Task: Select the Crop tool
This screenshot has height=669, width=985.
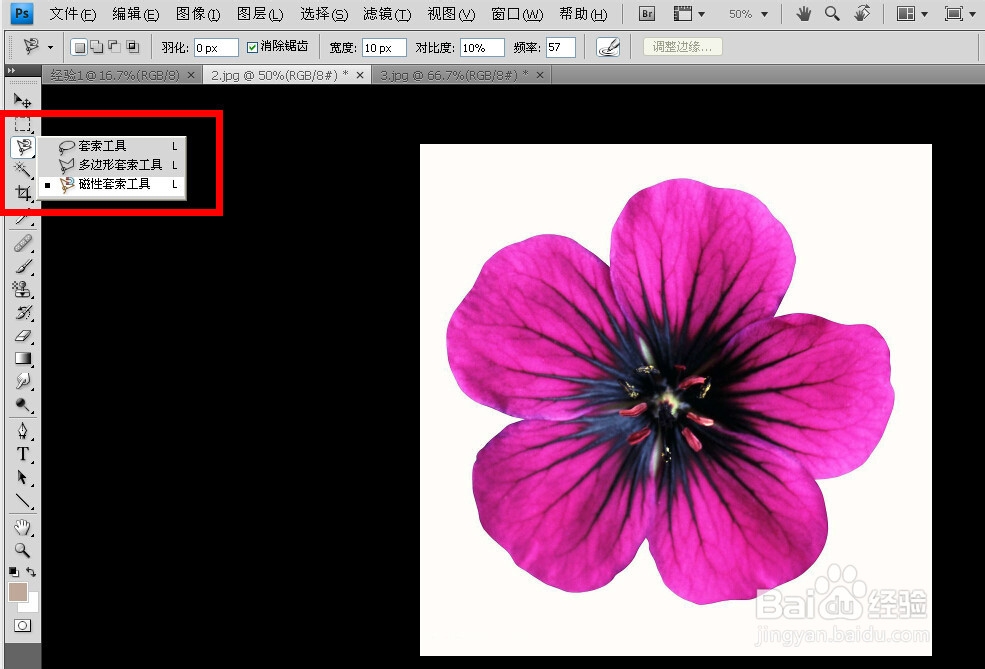Action: click(23, 193)
